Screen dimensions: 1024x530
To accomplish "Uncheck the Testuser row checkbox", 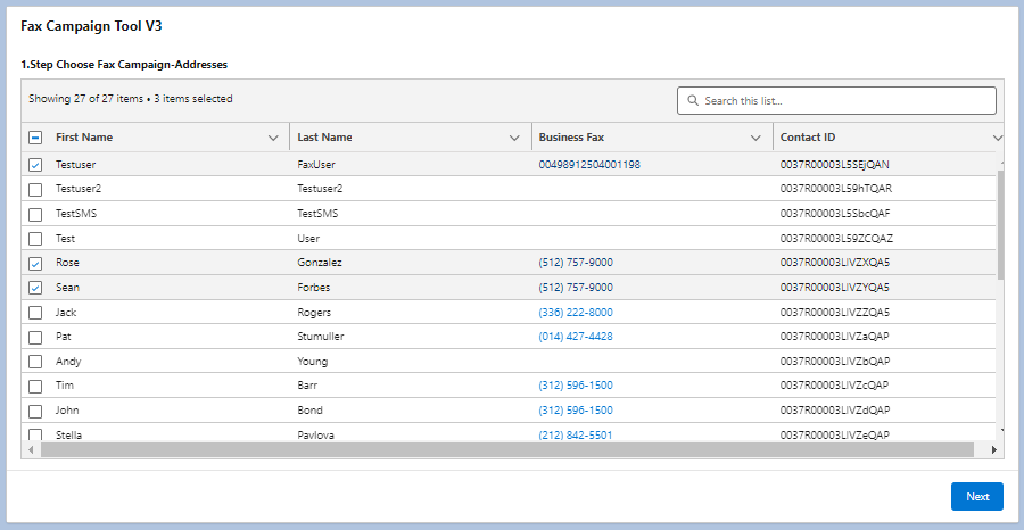I will [35, 164].
